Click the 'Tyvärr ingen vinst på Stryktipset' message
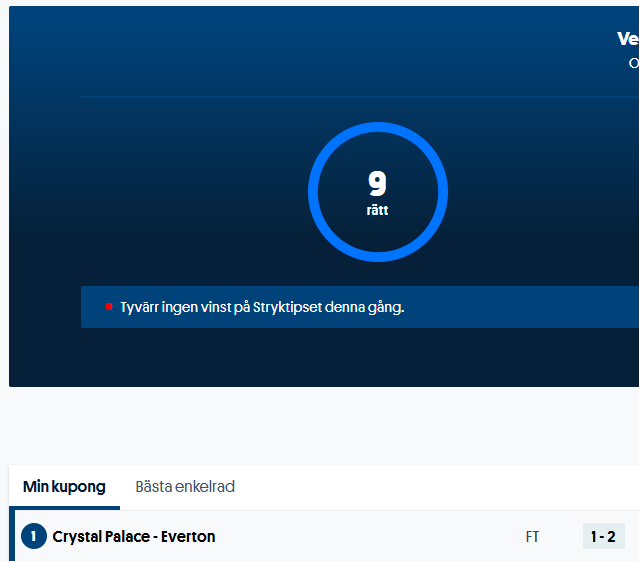The height and width of the screenshot is (561, 639). coord(262,307)
